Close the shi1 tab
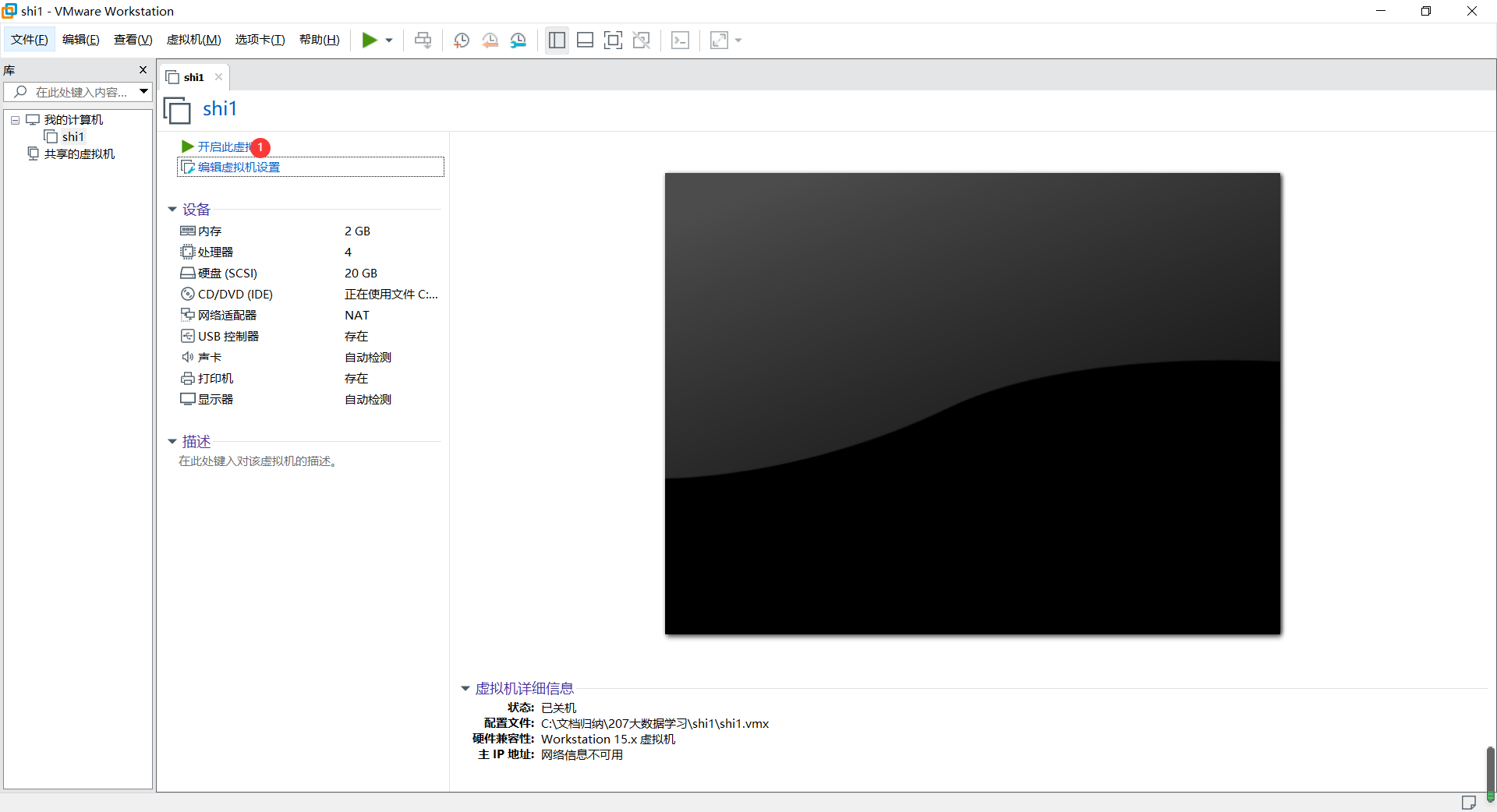 click(x=218, y=77)
